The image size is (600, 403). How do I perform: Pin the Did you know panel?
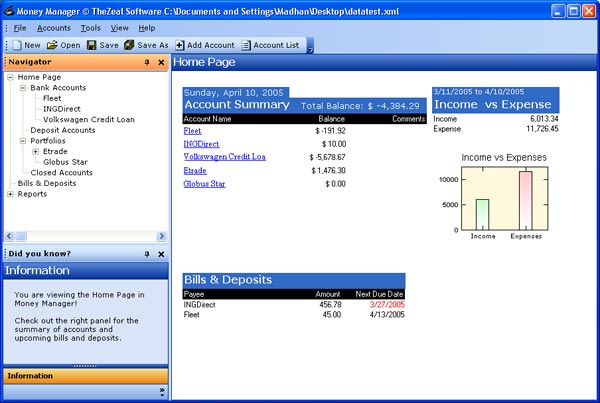tap(147, 254)
